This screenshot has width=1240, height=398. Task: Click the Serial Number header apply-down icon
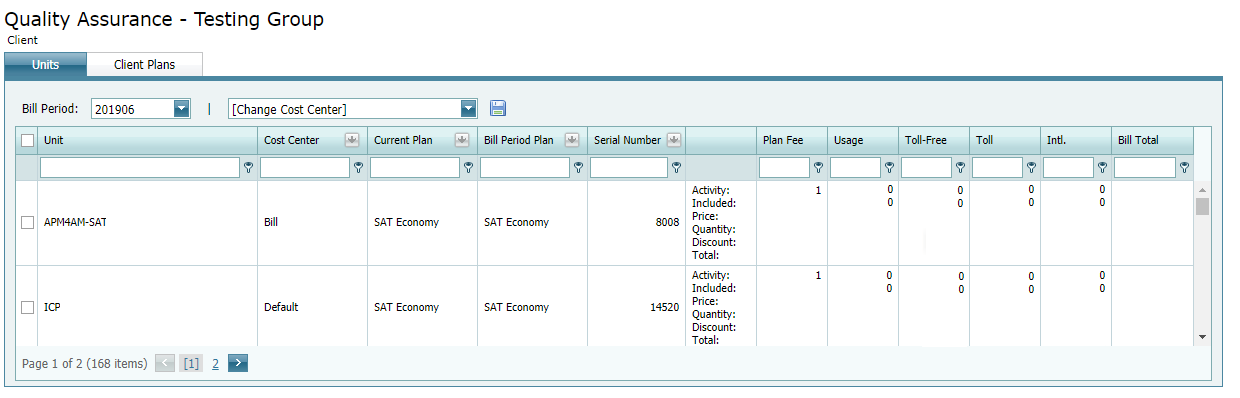(674, 140)
